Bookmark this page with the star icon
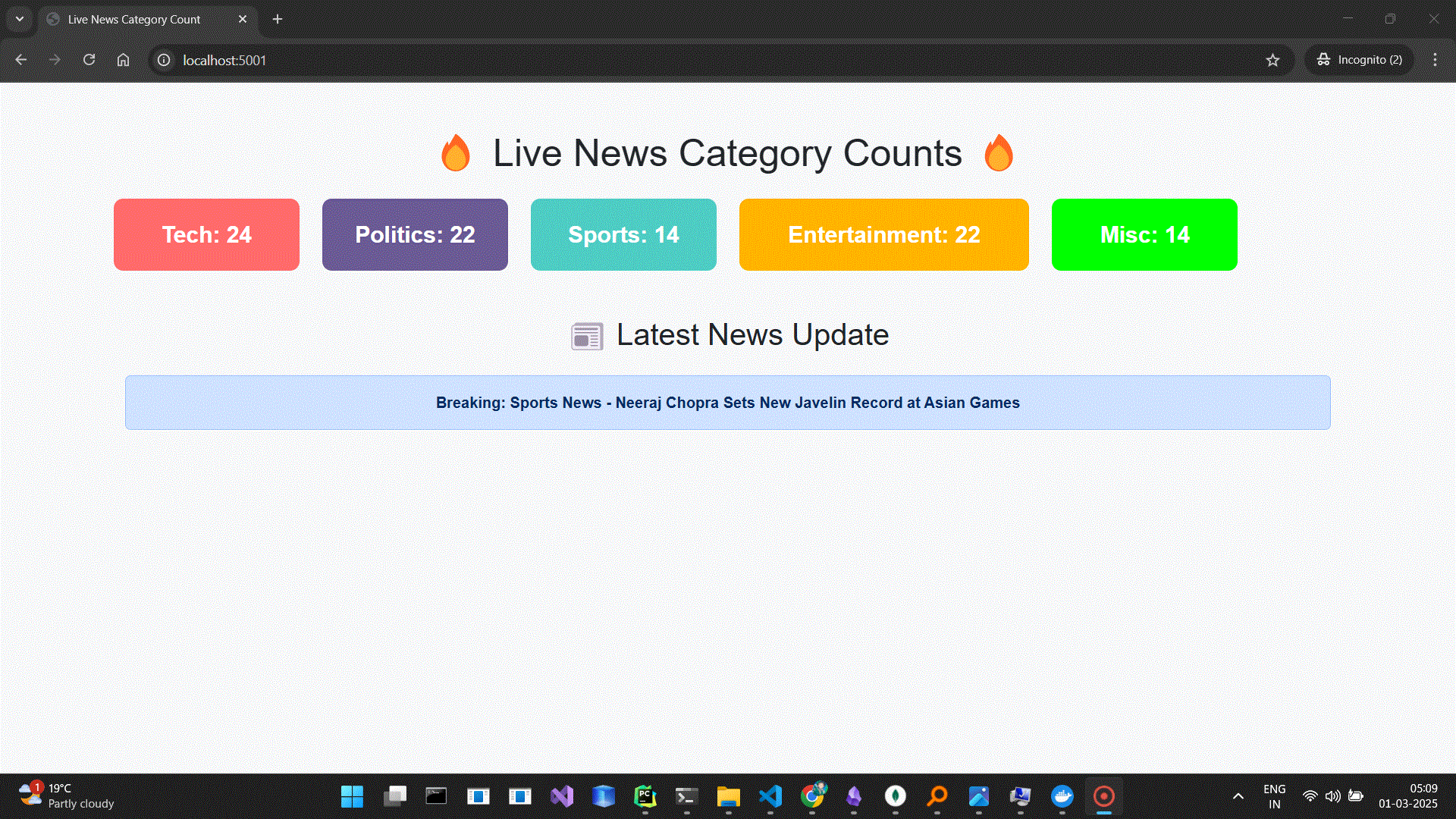Image resolution: width=1456 pixels, height=819 pixels. (x=1272, y=60)
